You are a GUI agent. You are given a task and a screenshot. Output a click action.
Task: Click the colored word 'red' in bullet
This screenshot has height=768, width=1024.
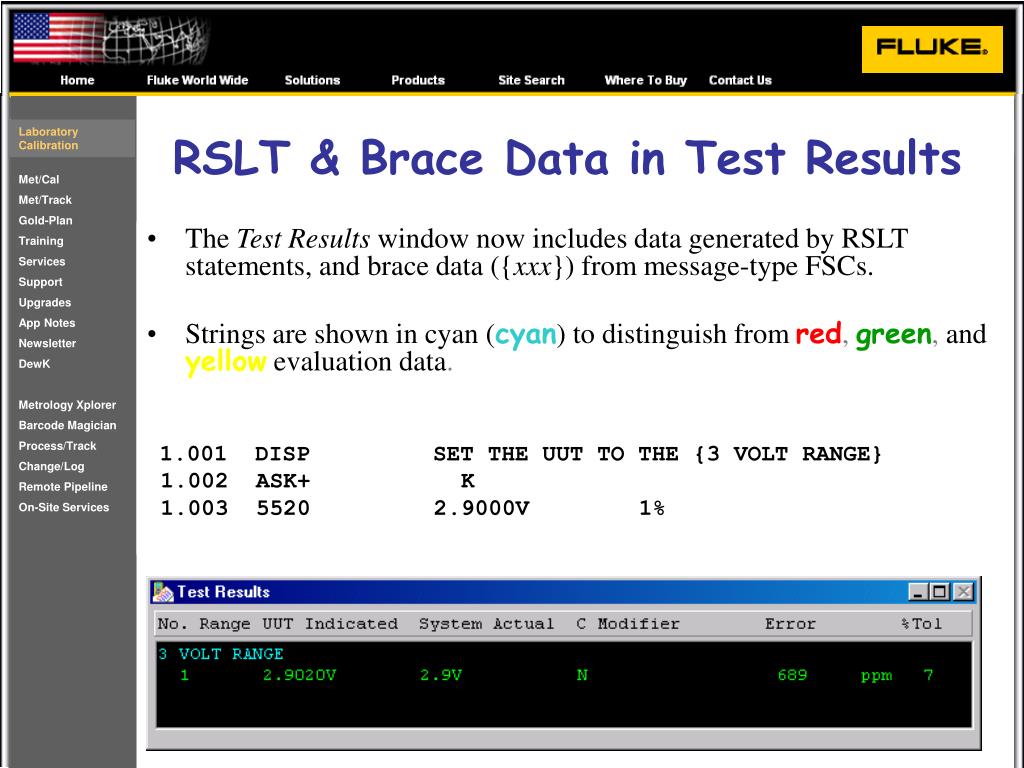pos(818,334)
